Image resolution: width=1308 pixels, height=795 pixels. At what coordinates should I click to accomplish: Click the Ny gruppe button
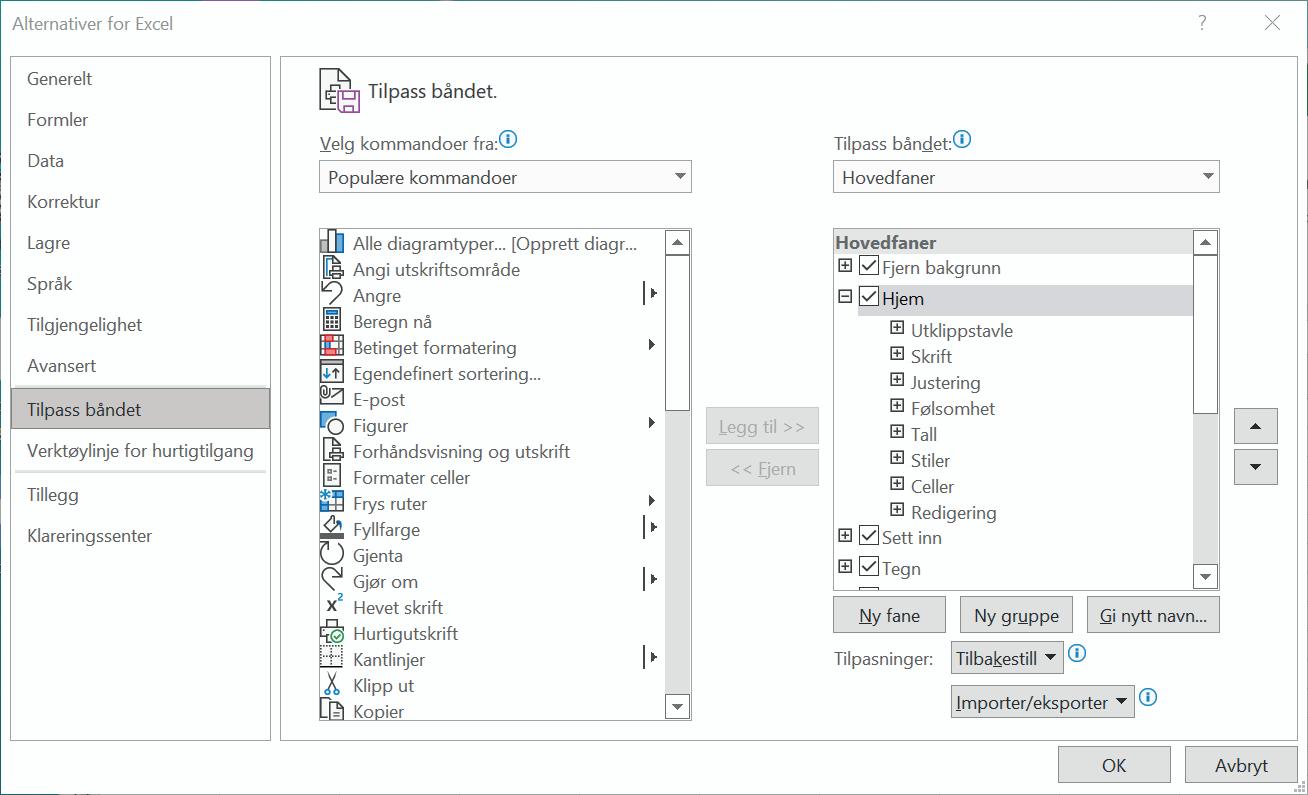pos(1016,615)
